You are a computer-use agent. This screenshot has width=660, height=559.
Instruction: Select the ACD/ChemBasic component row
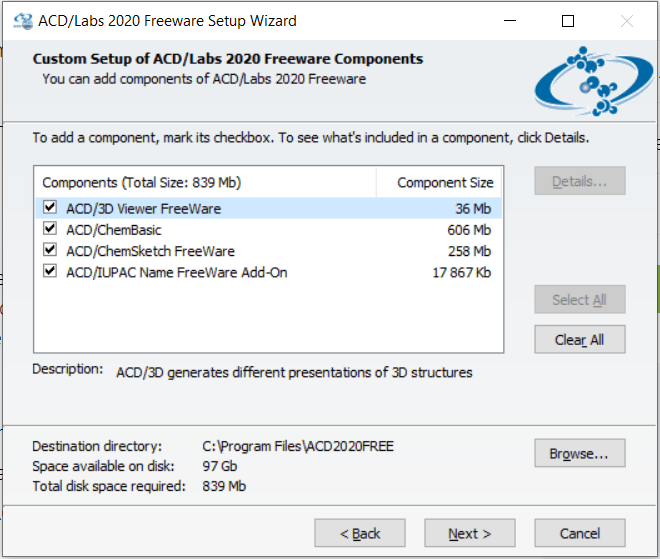click(x=114, y=230)
